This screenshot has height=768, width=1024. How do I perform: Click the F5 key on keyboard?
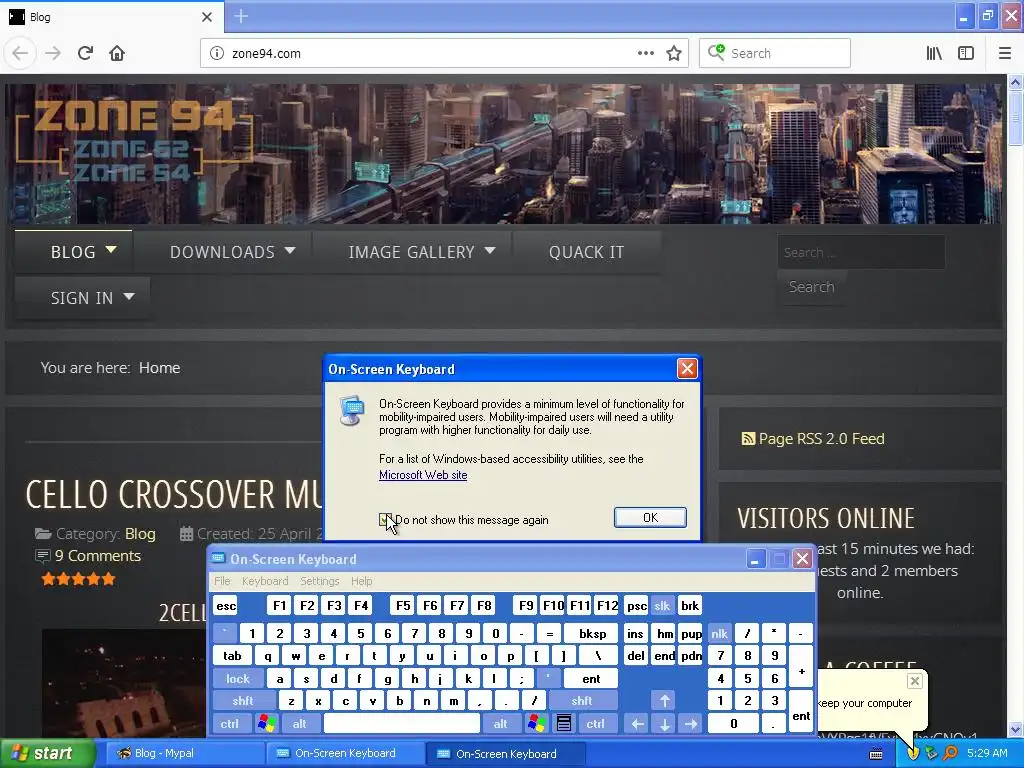tap(403, 605)
